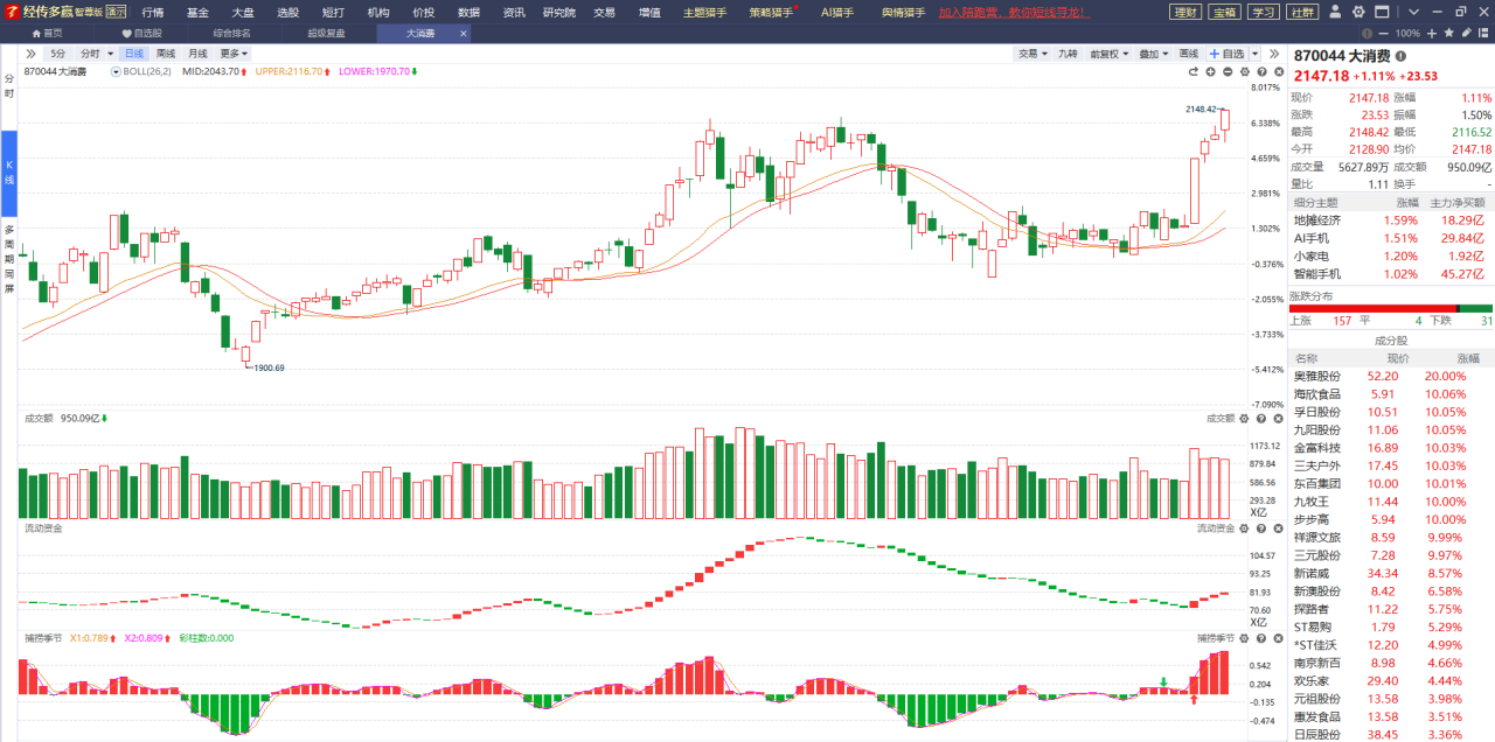Open BOLL indicator selector dropdown
The image size is (1495, 742).
116,72
